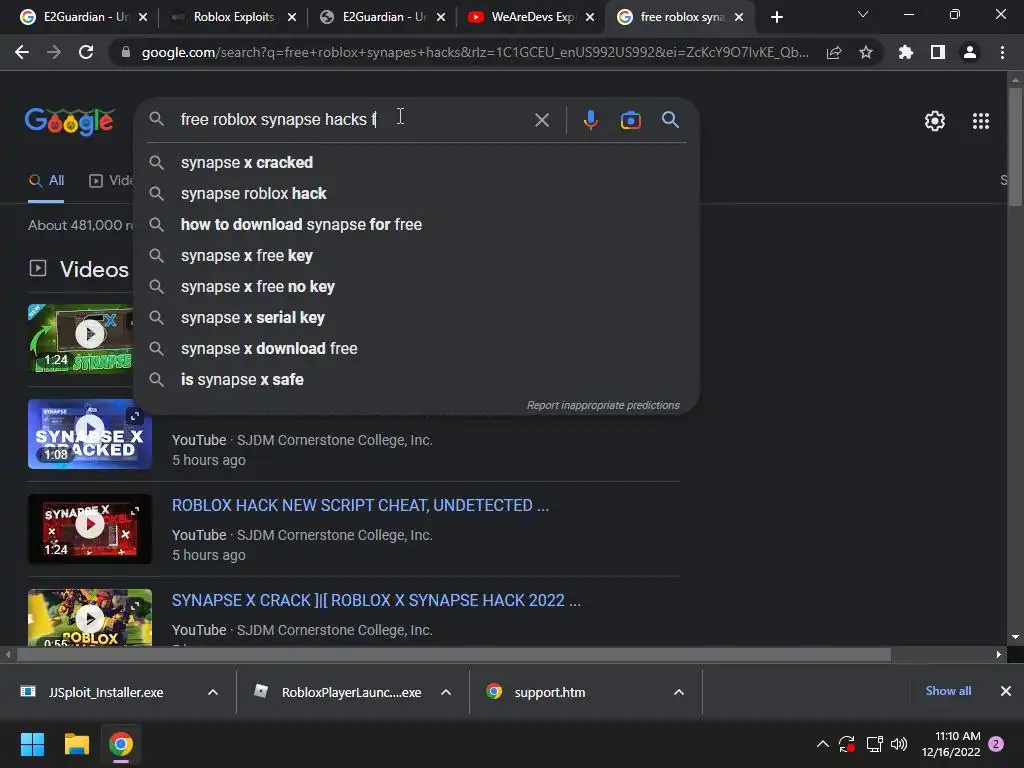Play the green Synapse 1:24 thumbnail
1024x768 pixels.
pos(80,338)
